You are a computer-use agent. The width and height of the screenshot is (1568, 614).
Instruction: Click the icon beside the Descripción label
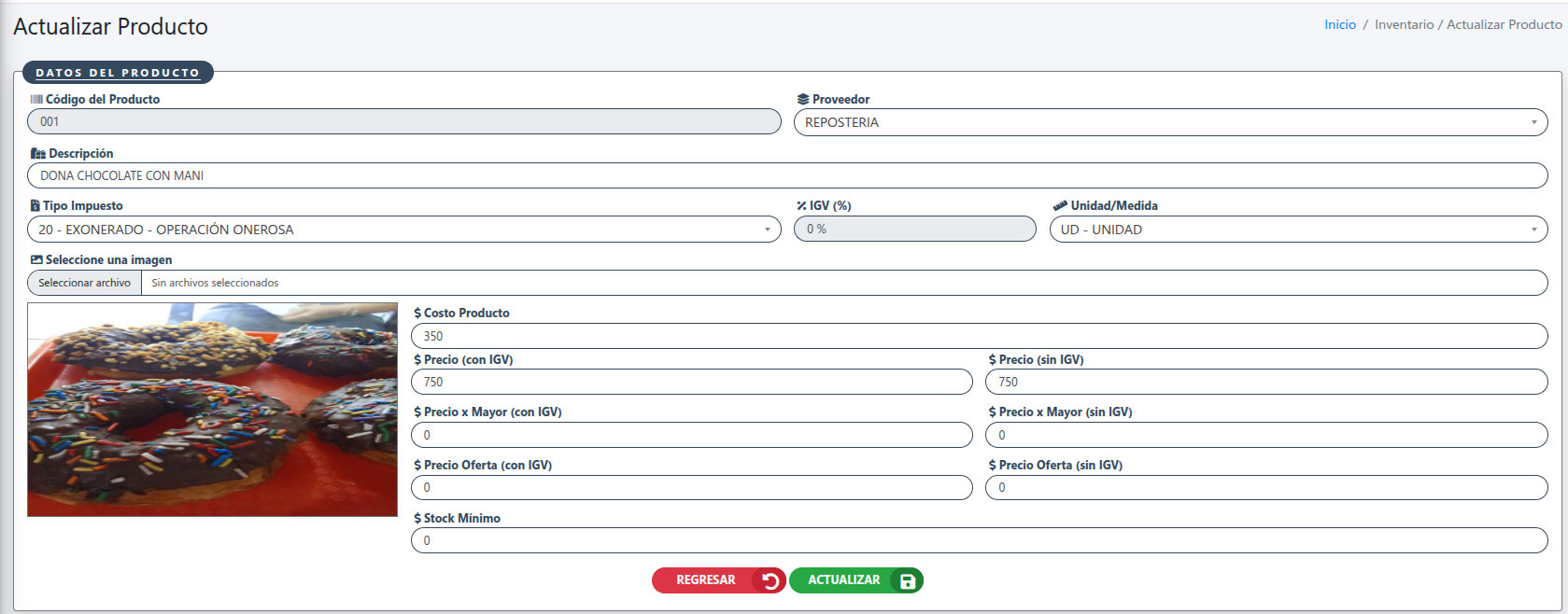(38, 153)
